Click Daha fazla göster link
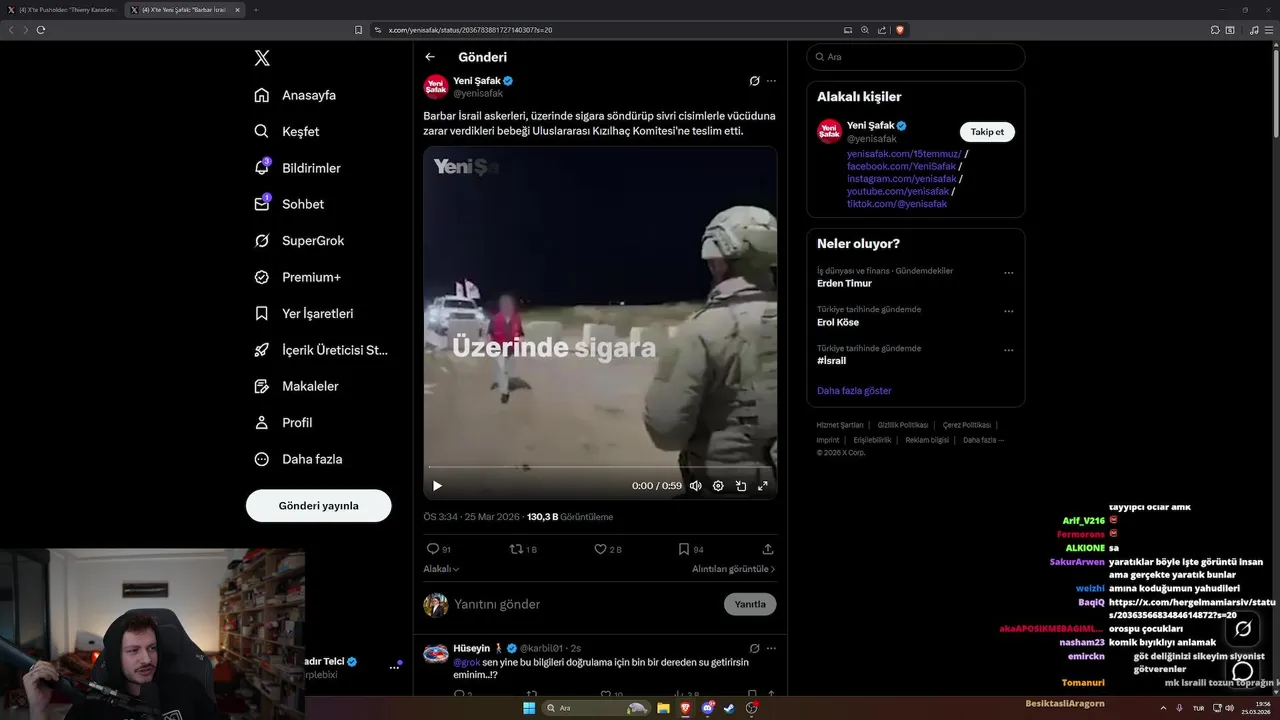Screen dimensions: 1280x720 click(854, 391)
